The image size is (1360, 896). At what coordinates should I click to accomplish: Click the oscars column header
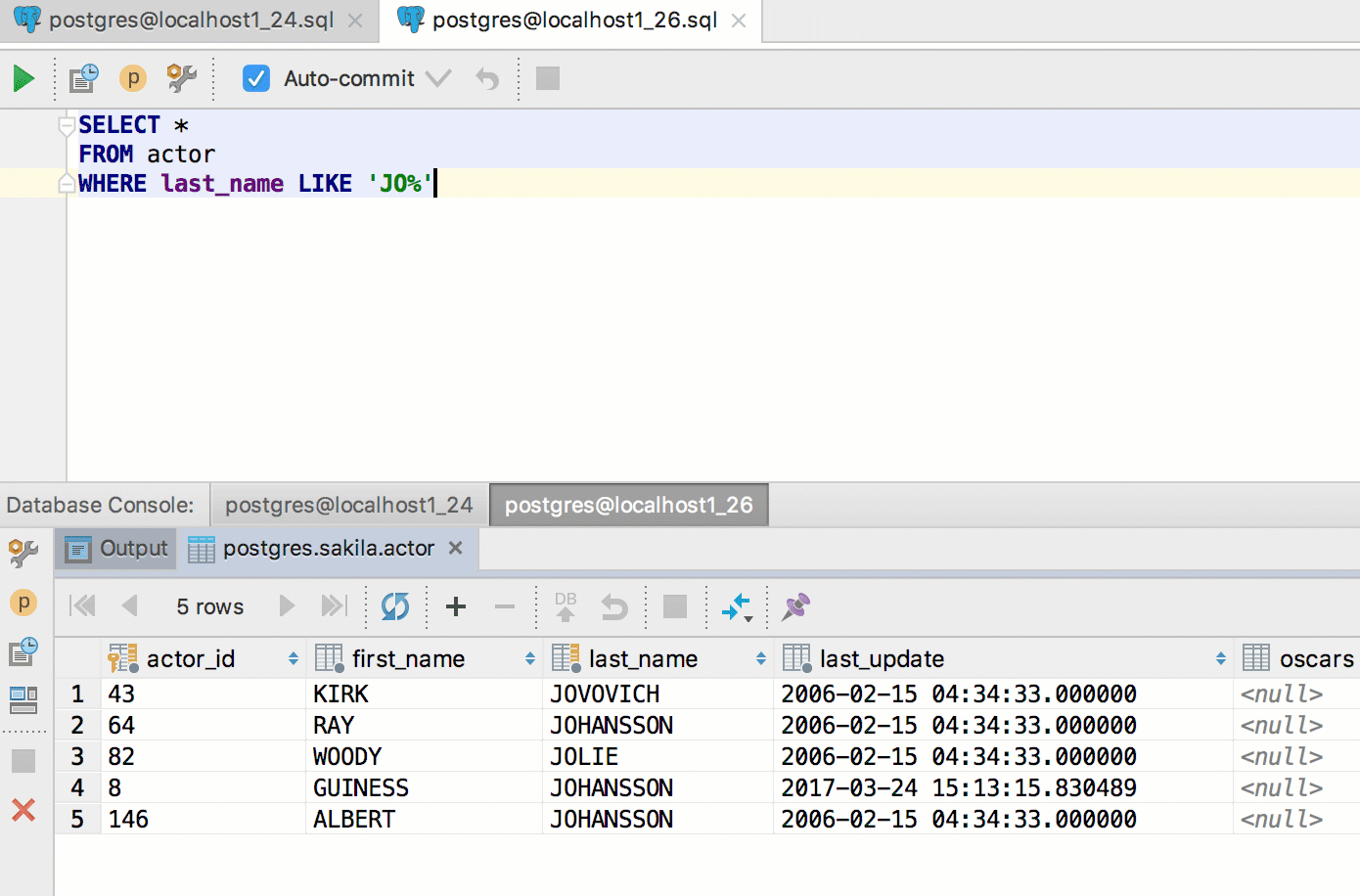(1297, 658)
